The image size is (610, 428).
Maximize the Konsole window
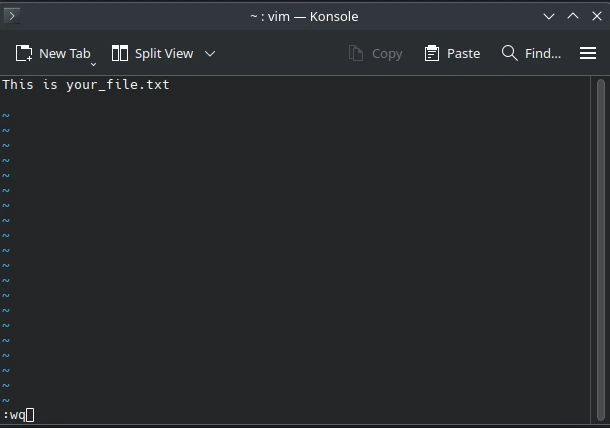(x=573, y=16)
